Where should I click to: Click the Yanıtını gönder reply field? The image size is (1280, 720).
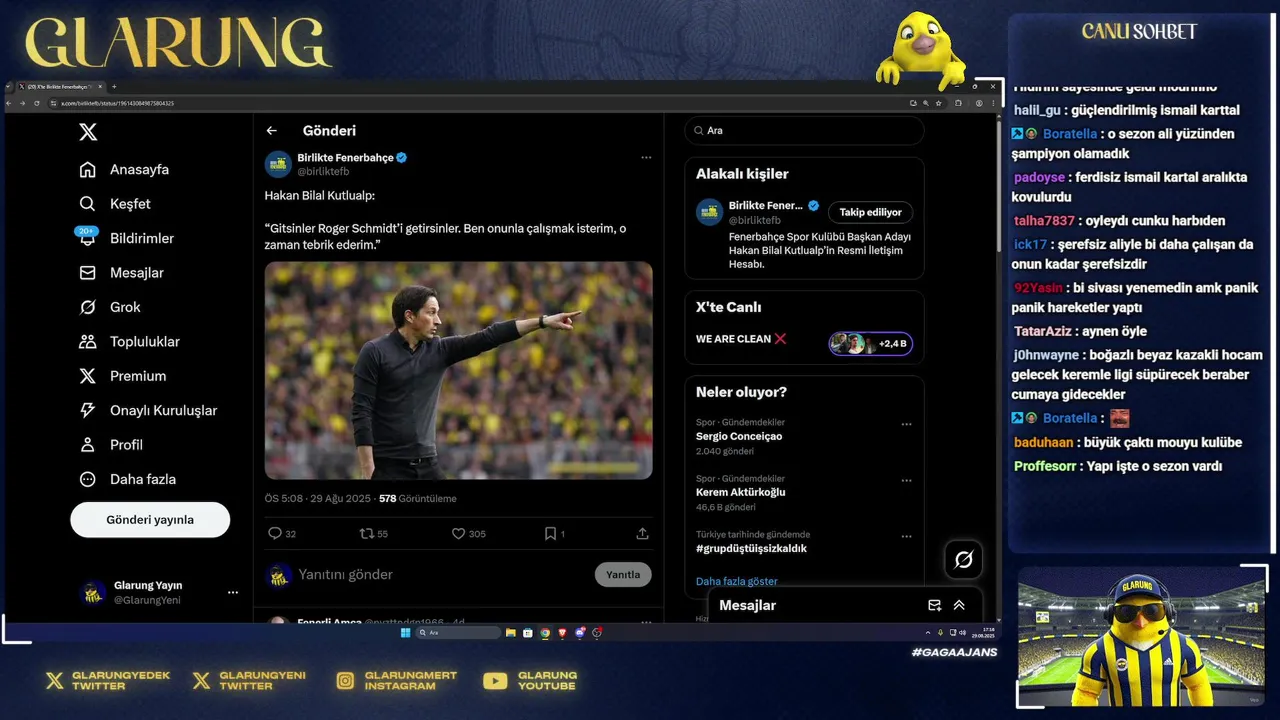click(440, 574)
